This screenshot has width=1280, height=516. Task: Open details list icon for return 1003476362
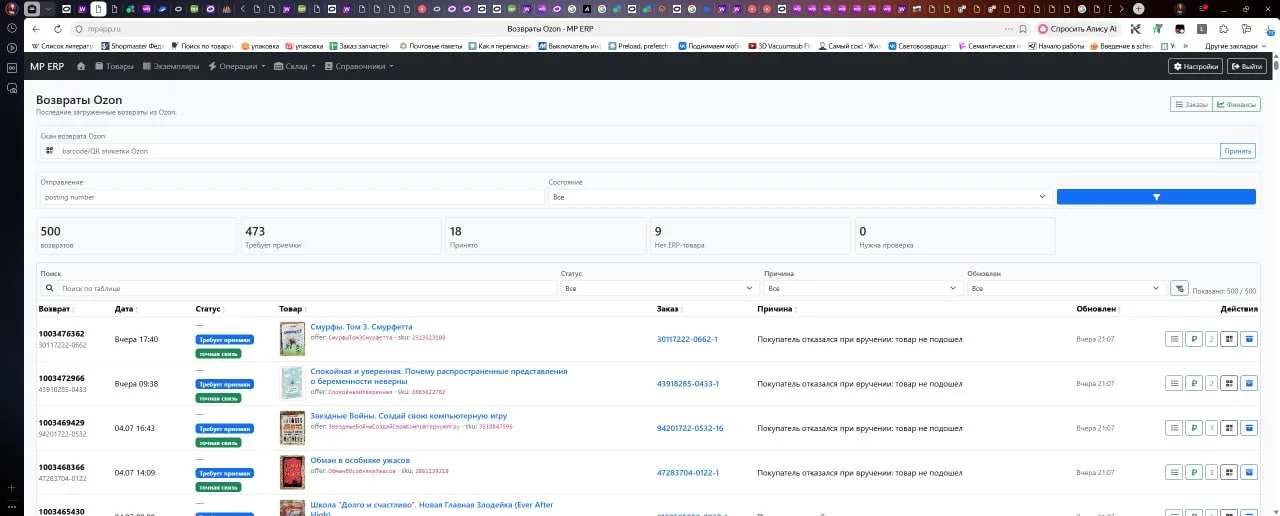tap(1174, 339)
